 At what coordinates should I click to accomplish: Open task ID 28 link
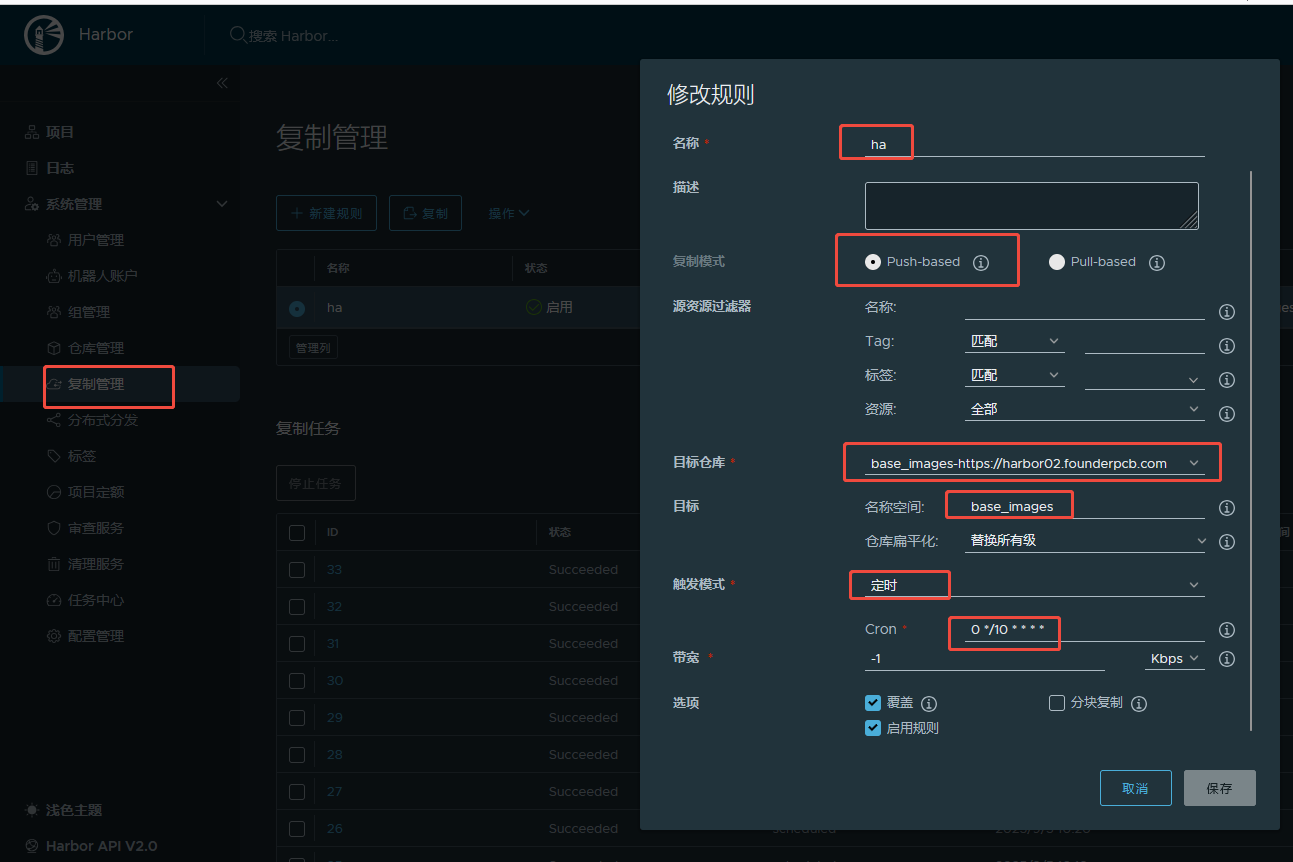334,754
